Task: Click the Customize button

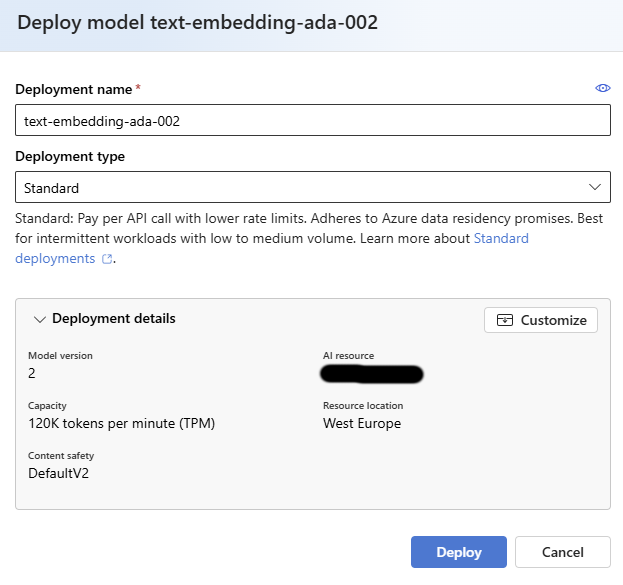Action: (540, 320)
